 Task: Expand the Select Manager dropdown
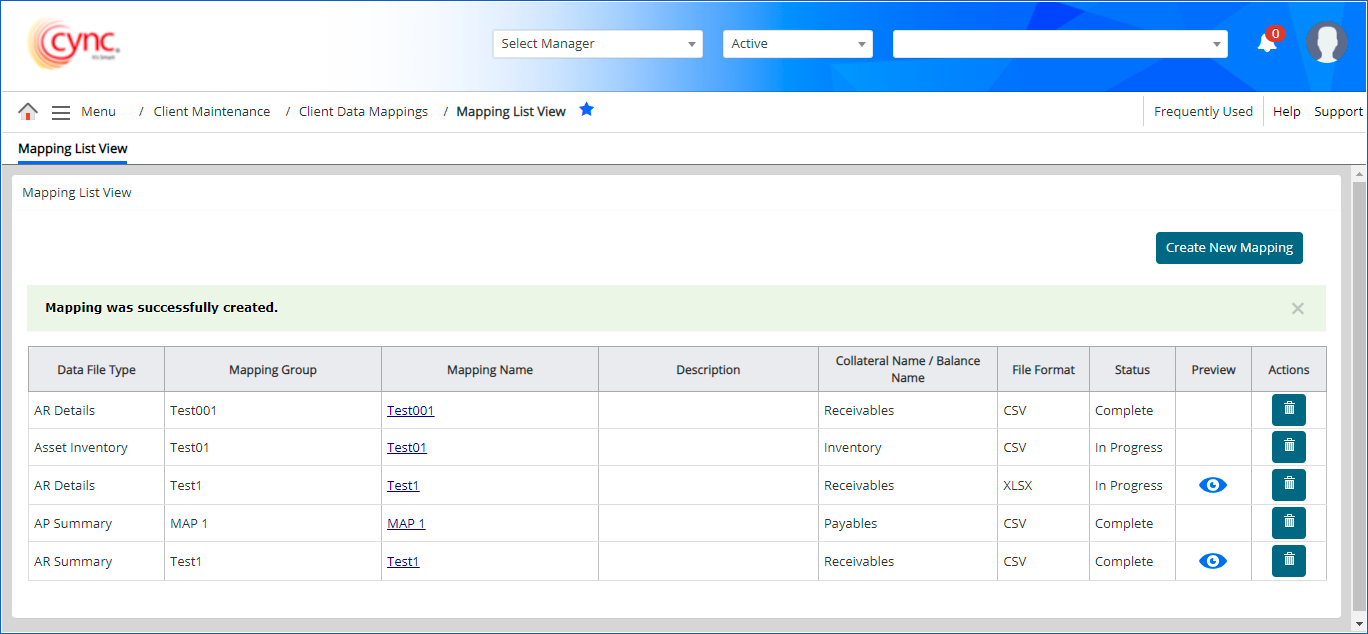click(x=597, y=44)
